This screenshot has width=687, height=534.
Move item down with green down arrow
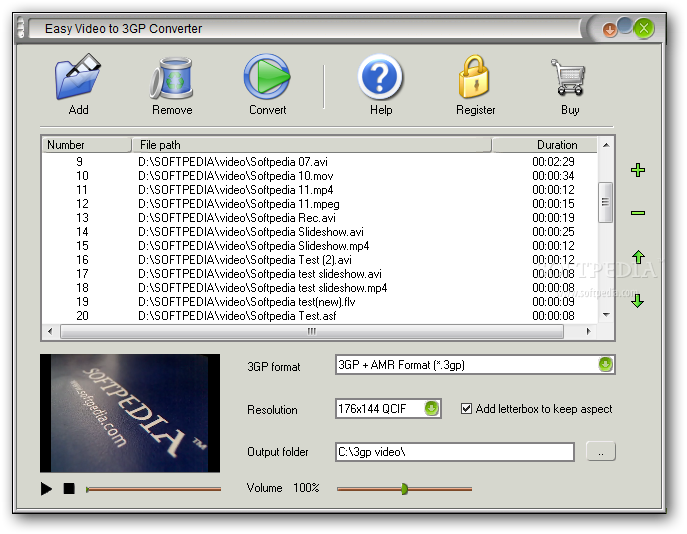[x=638, y=301]
